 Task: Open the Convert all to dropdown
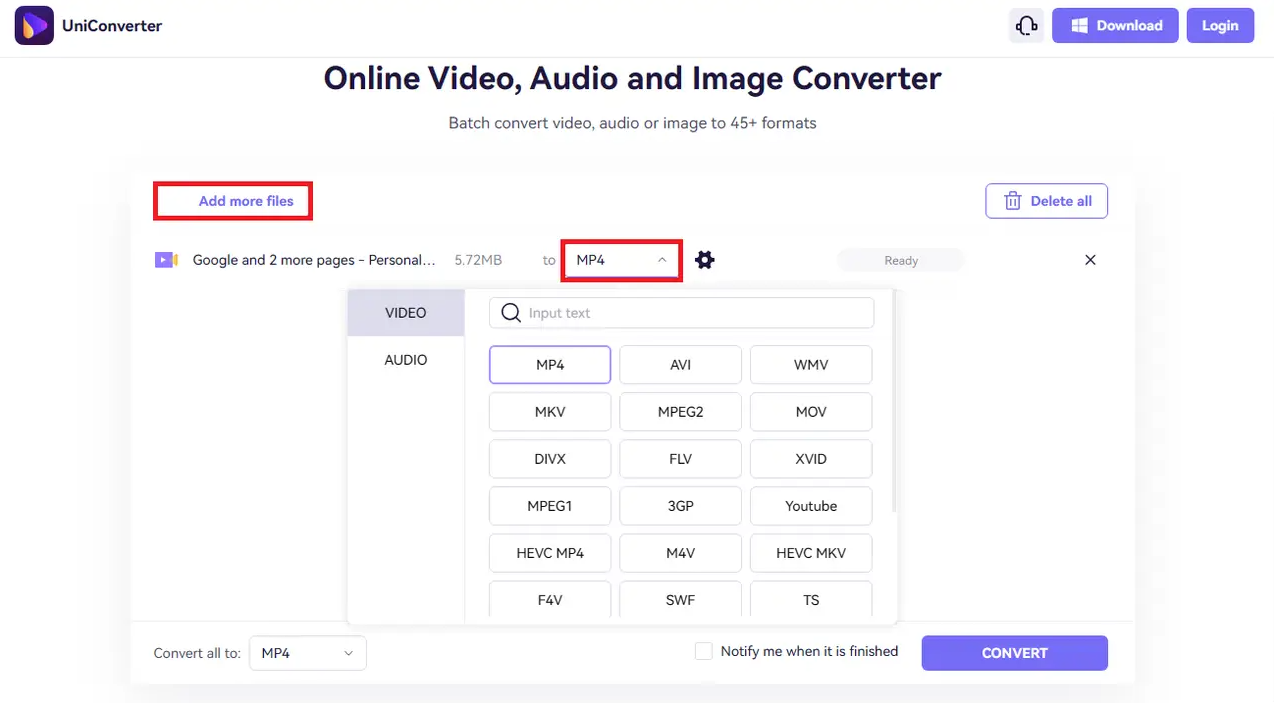pyautogui.click(x=308, y=653)
